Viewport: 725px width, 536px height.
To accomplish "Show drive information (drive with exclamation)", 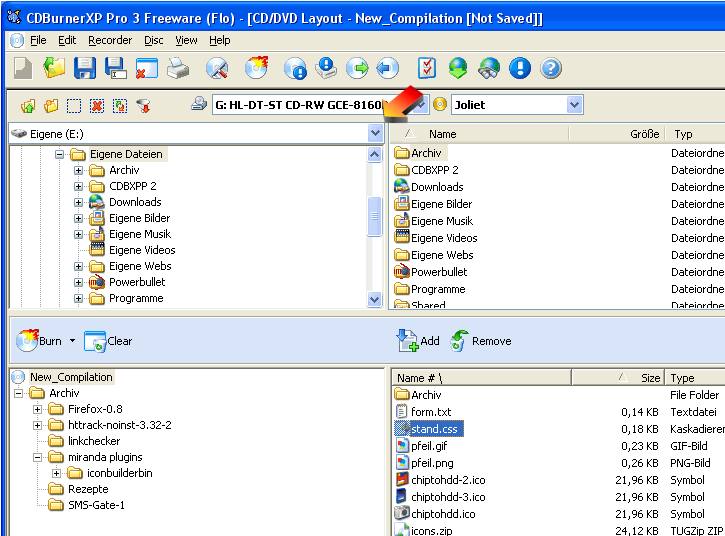I will (326, 68).
